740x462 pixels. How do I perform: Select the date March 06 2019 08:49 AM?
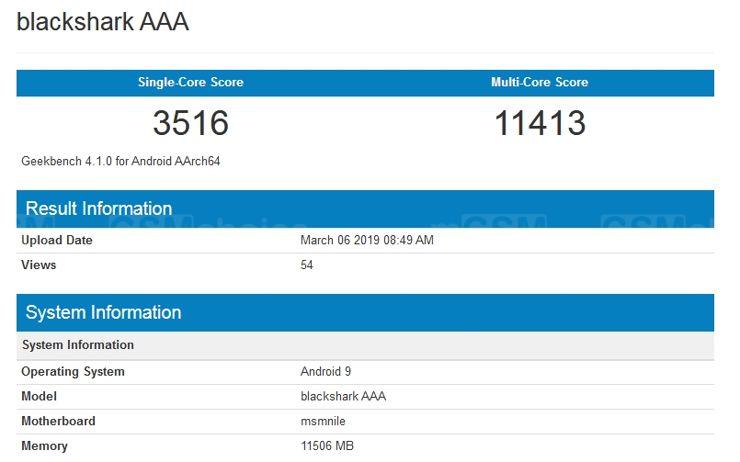point(367,240)
